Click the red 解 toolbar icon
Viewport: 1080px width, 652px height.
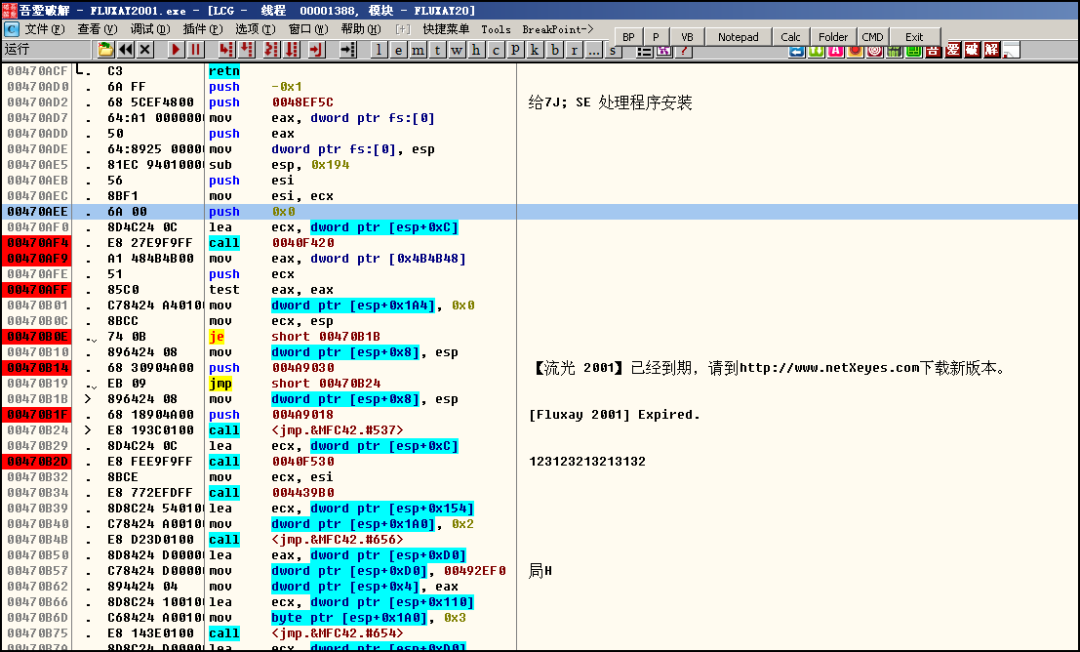tap(991, 50)
